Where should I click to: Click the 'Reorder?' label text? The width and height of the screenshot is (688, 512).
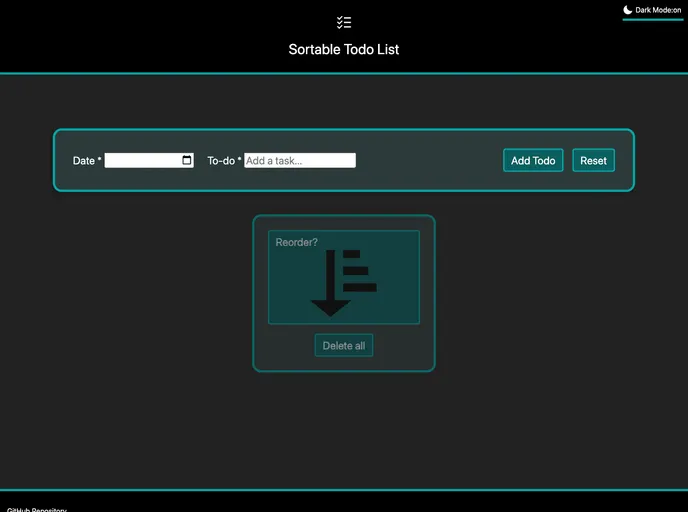(x=296, y=242)
